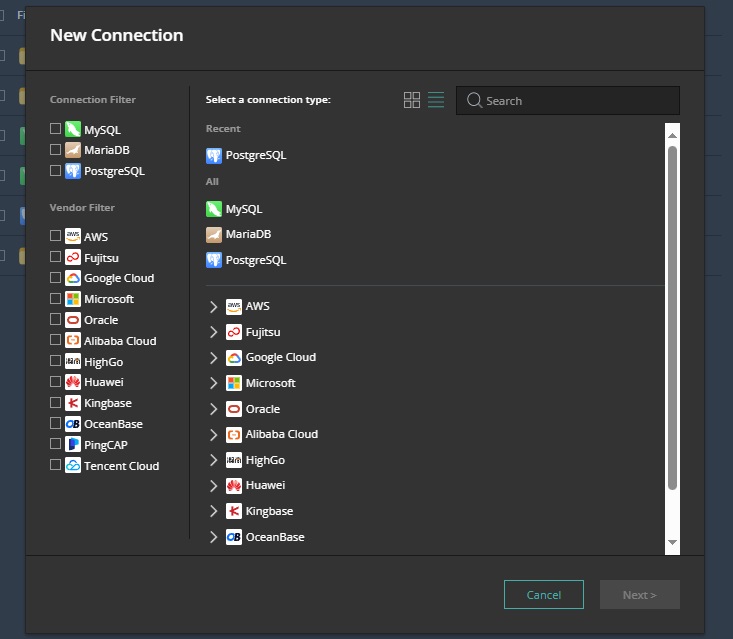Enable the MySQL connection filter checkbox
This screenshot has width=733, height=639.
56,129
